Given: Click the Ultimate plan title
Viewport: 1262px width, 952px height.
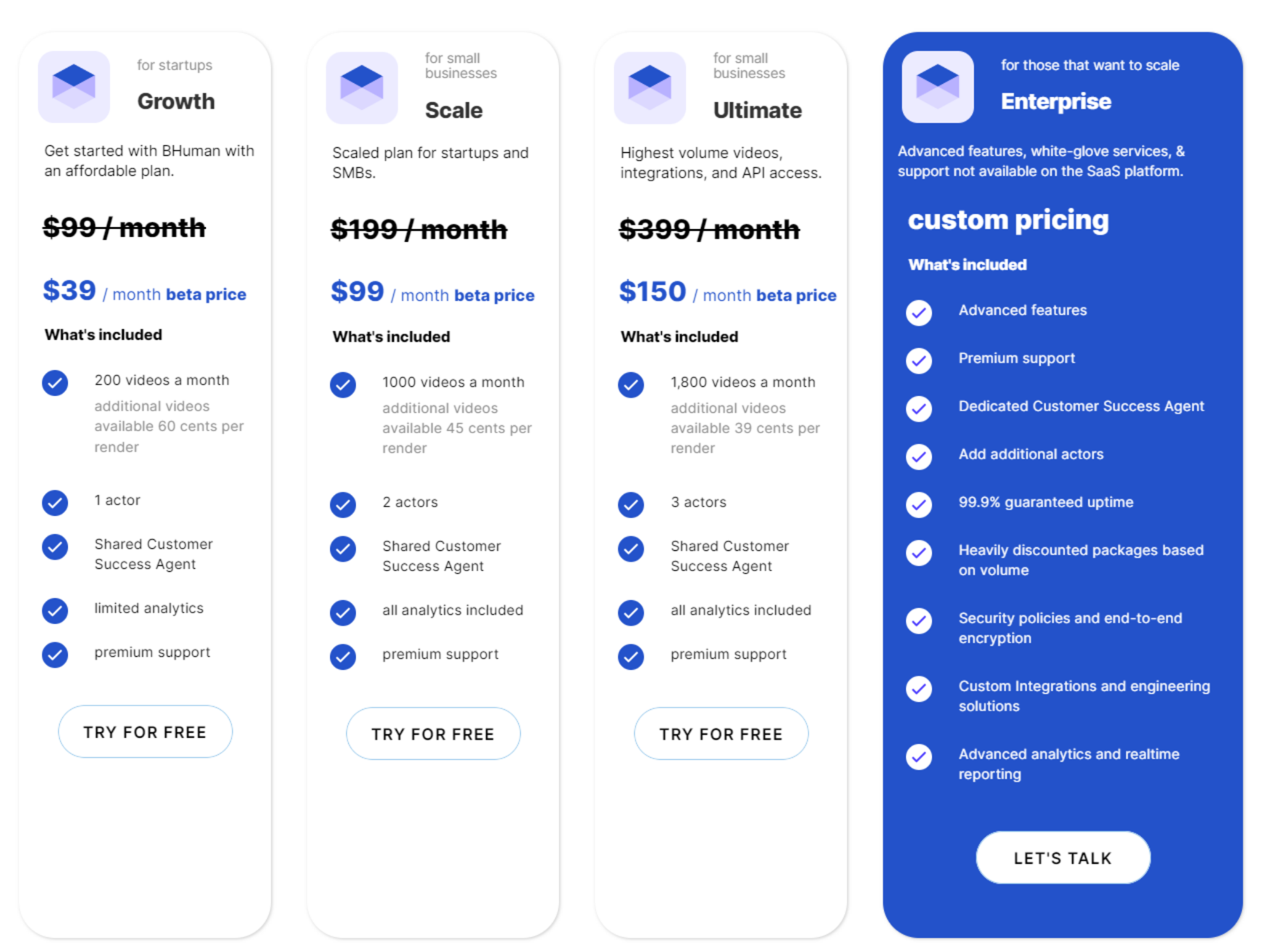Looking at the screenshot, I should tap(757, 110).
